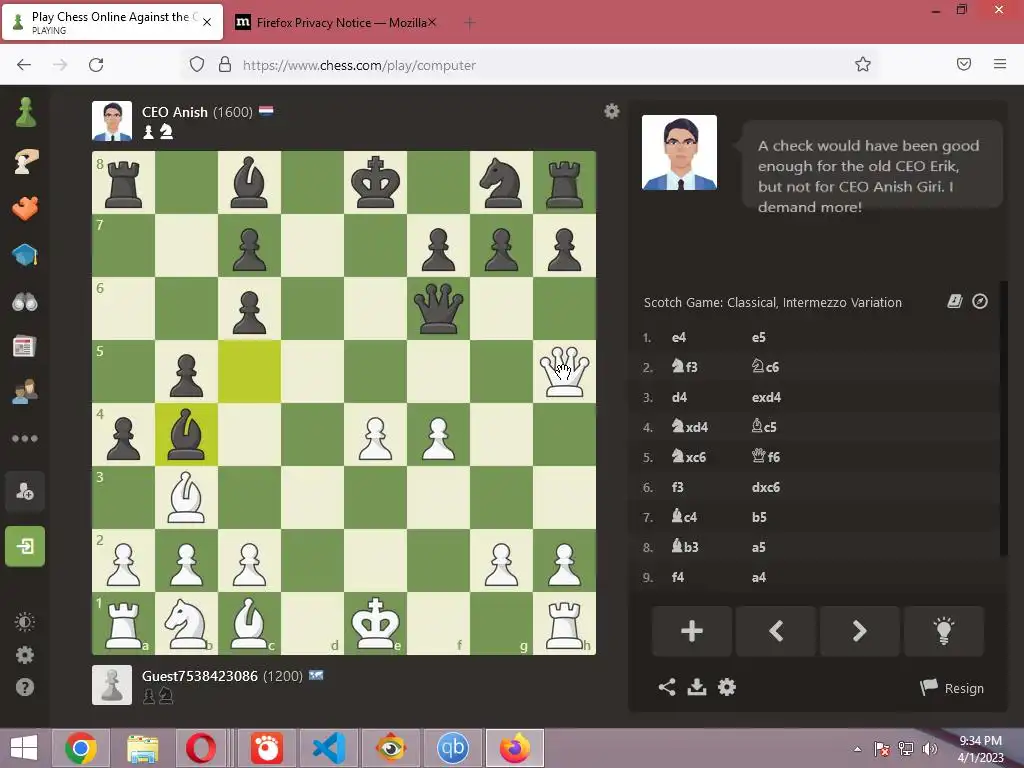Click the volume speaker tray icon
The width and height of the screenshot is (1024, 768).
click(929, 749)
